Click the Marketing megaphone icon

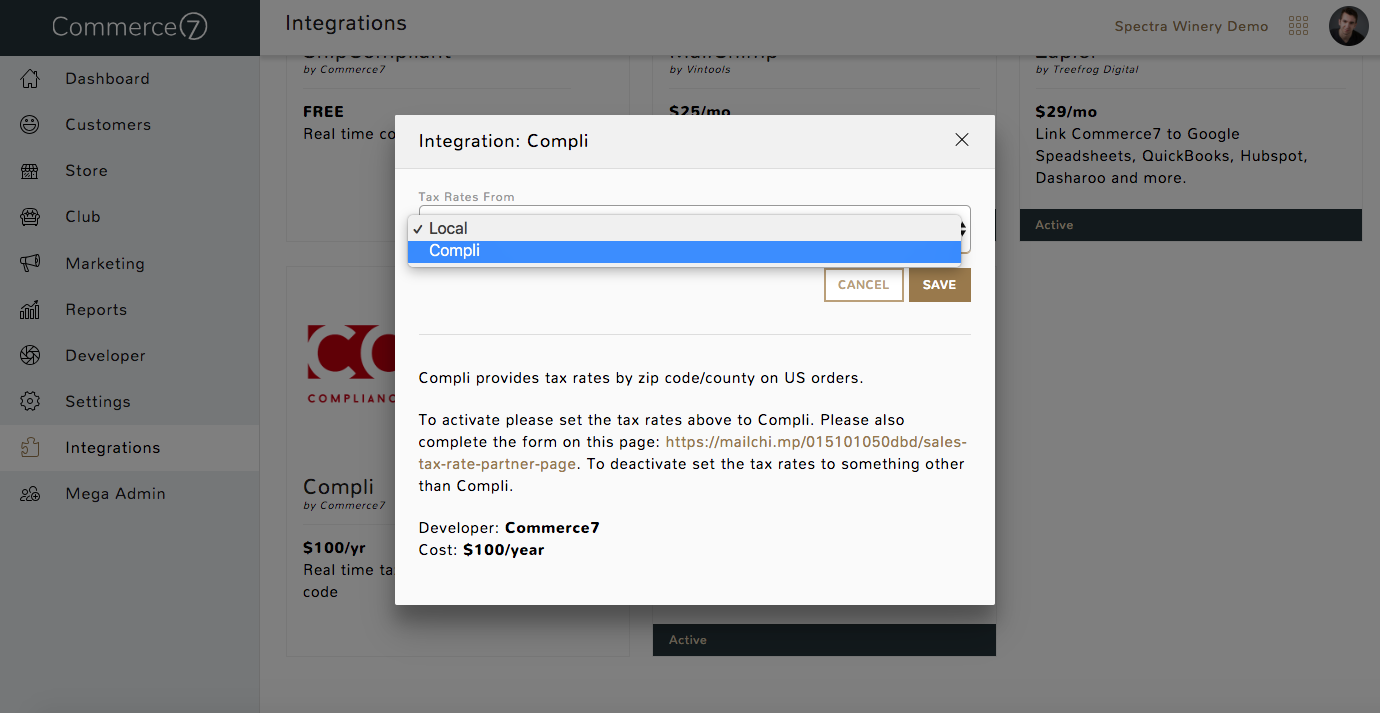pos(30,264)
